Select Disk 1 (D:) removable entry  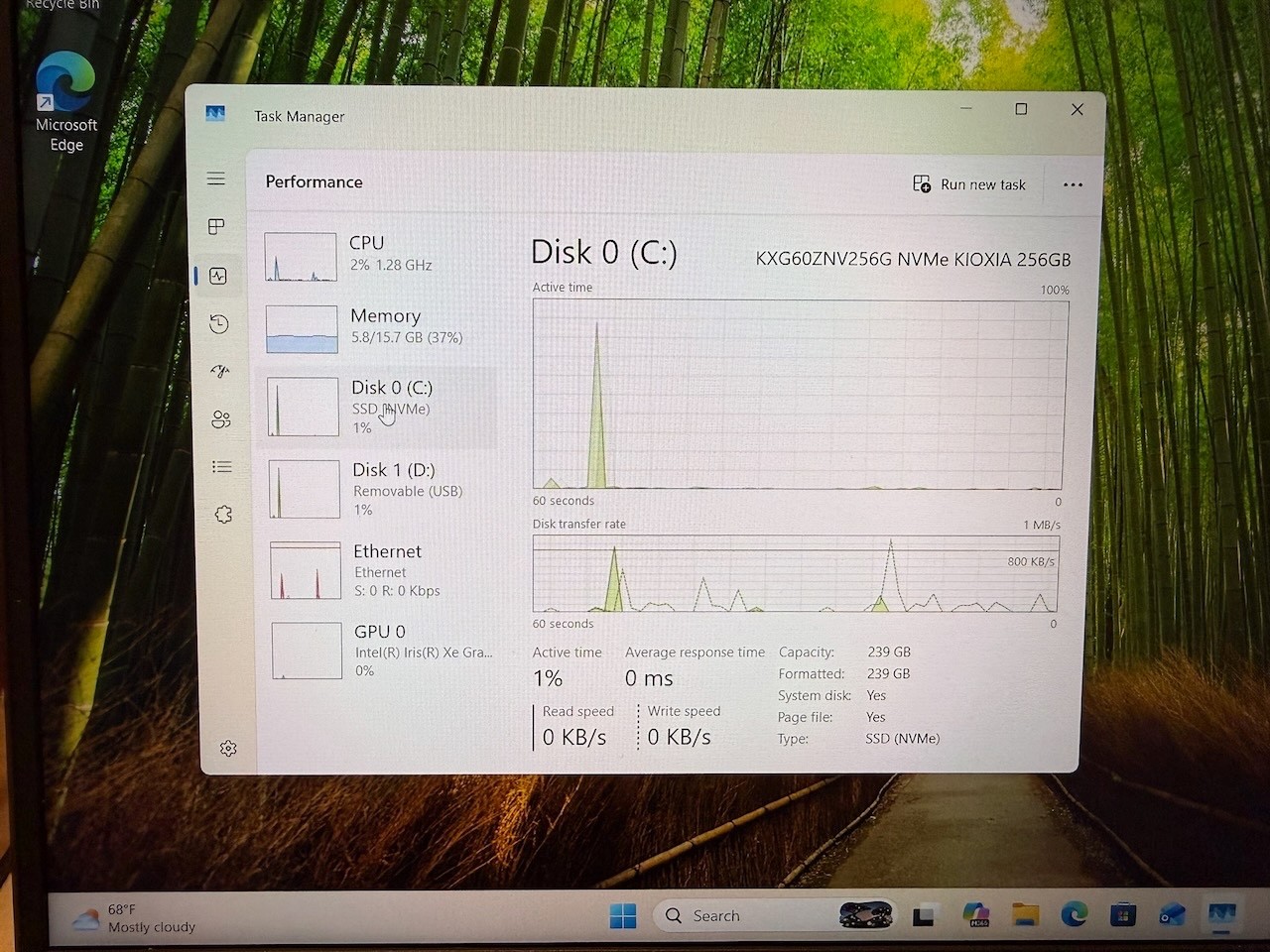(x=377, y=489)
